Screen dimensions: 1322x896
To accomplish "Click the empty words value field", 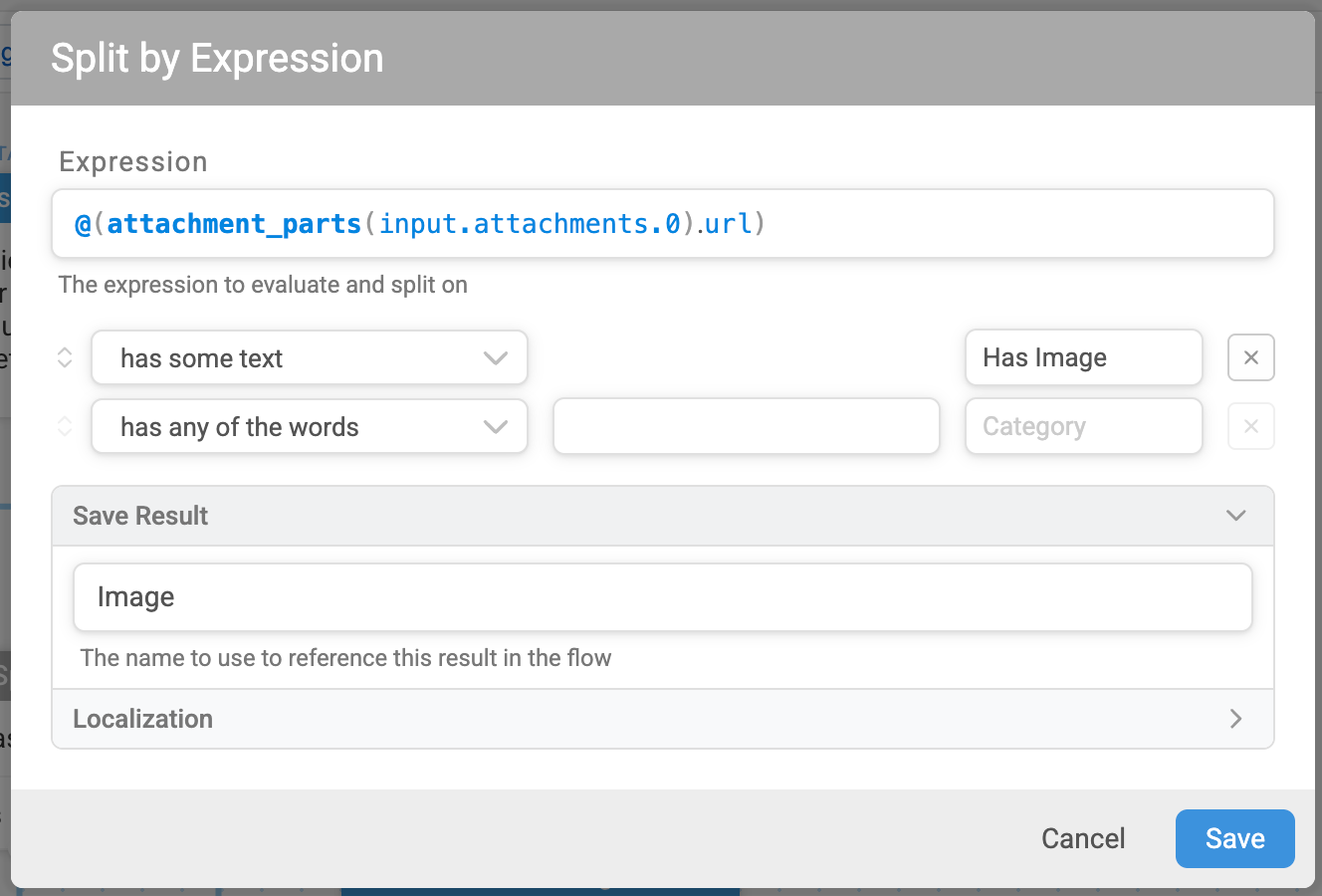I will click(x=747, y=426).
